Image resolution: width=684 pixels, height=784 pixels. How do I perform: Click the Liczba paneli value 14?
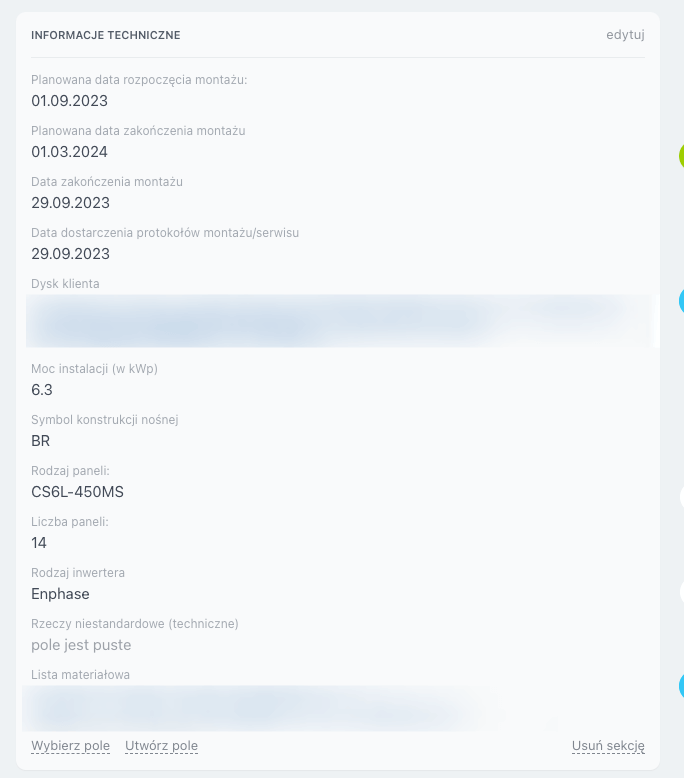(x=39, y=543)
